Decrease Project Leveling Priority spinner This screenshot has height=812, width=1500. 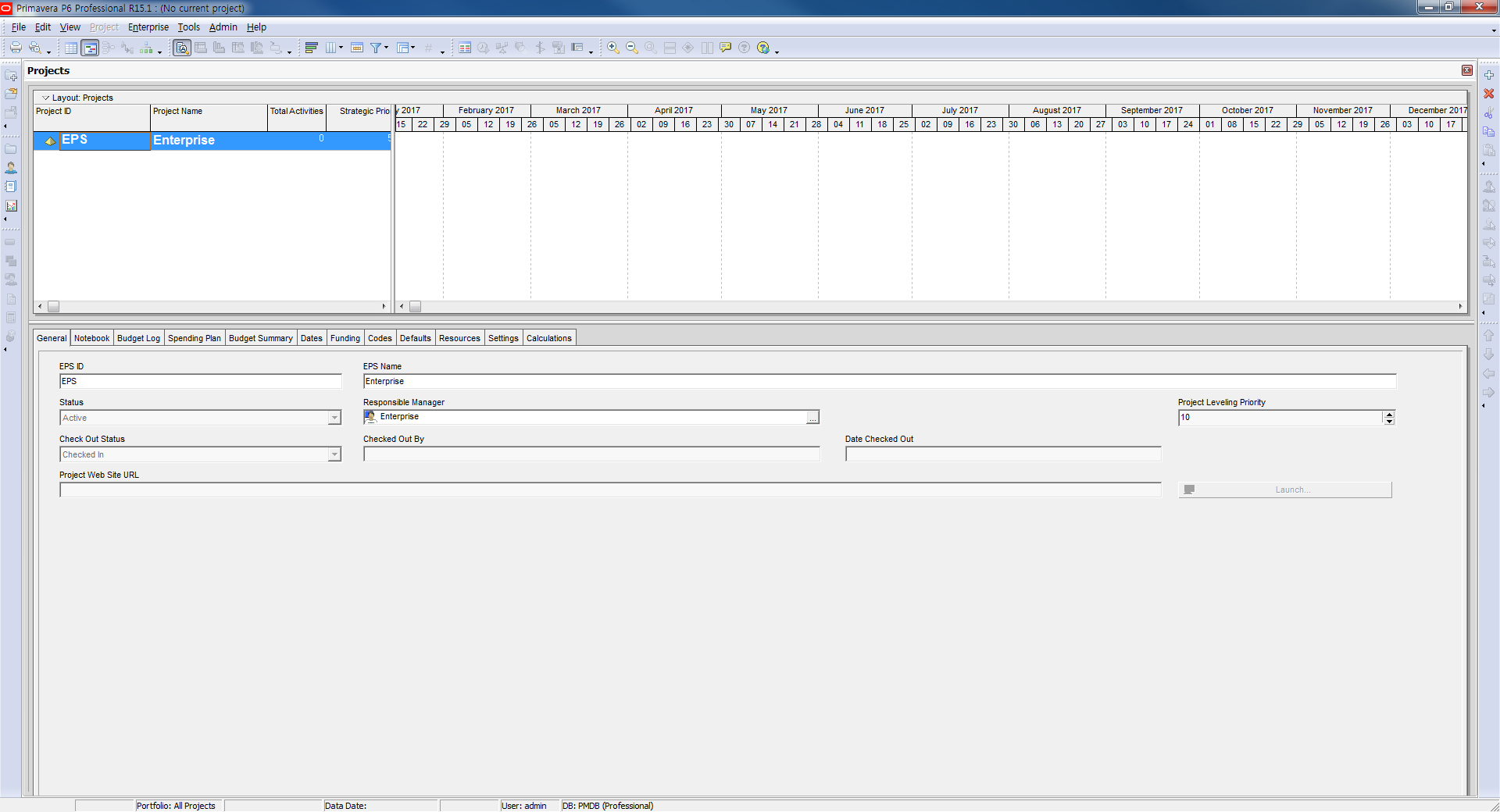(x=1389, y=422)
